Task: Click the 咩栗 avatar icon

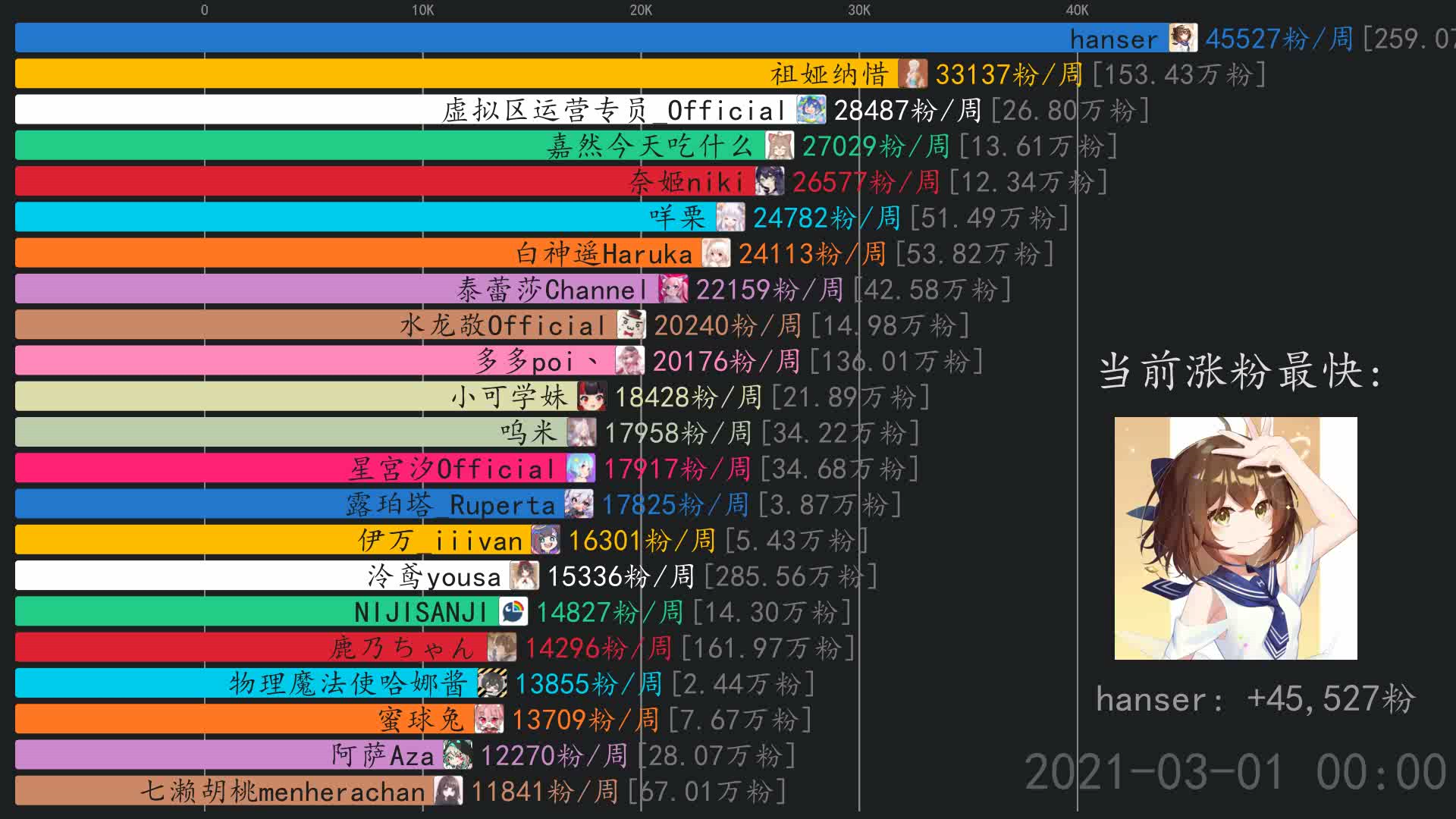Action: pos(731,217)
